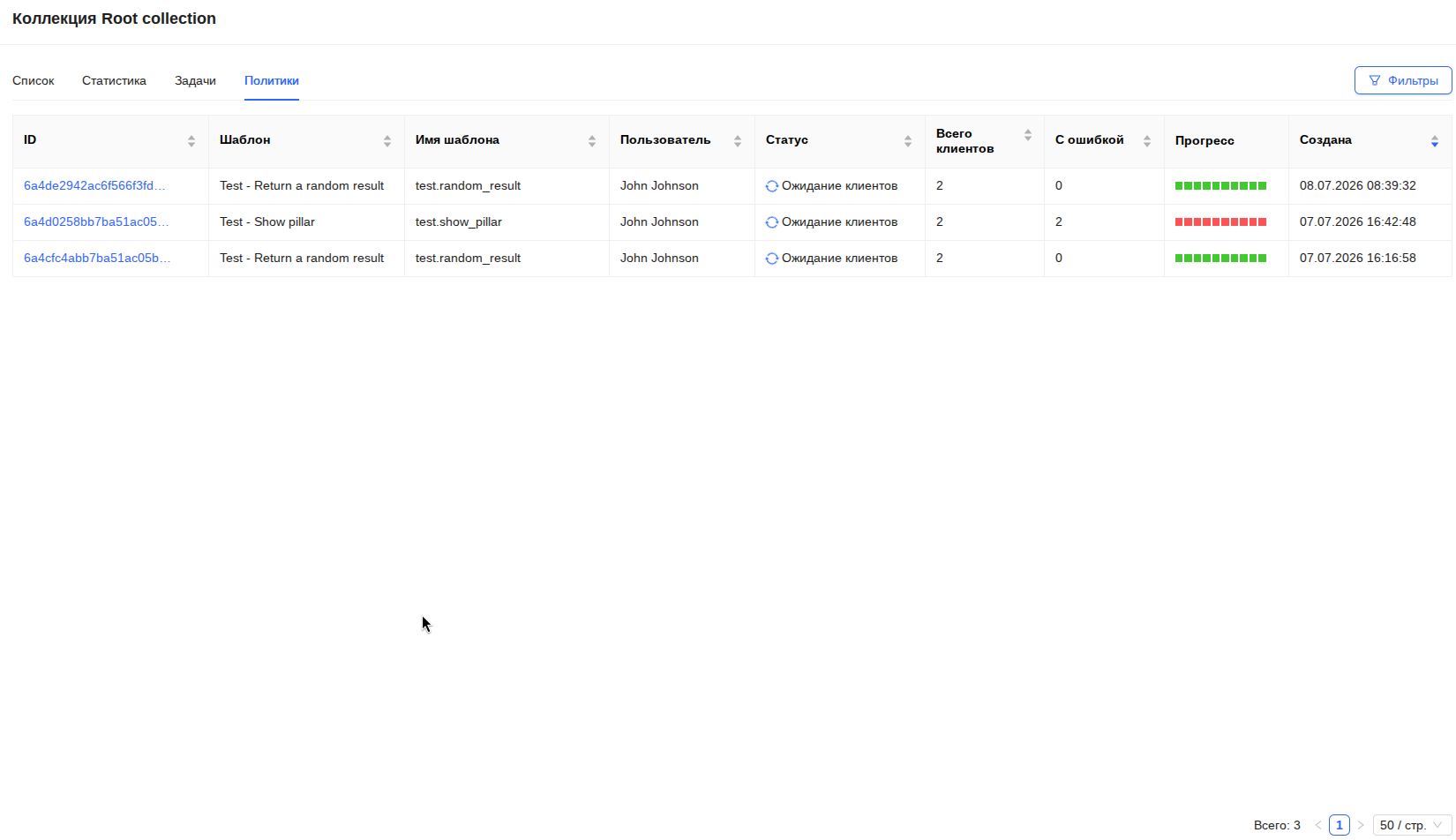The width and height of the screenshot is (1456, 840).
Task: Click Ожидание клиентов status in show_pillar row
Action: point(840,221)
